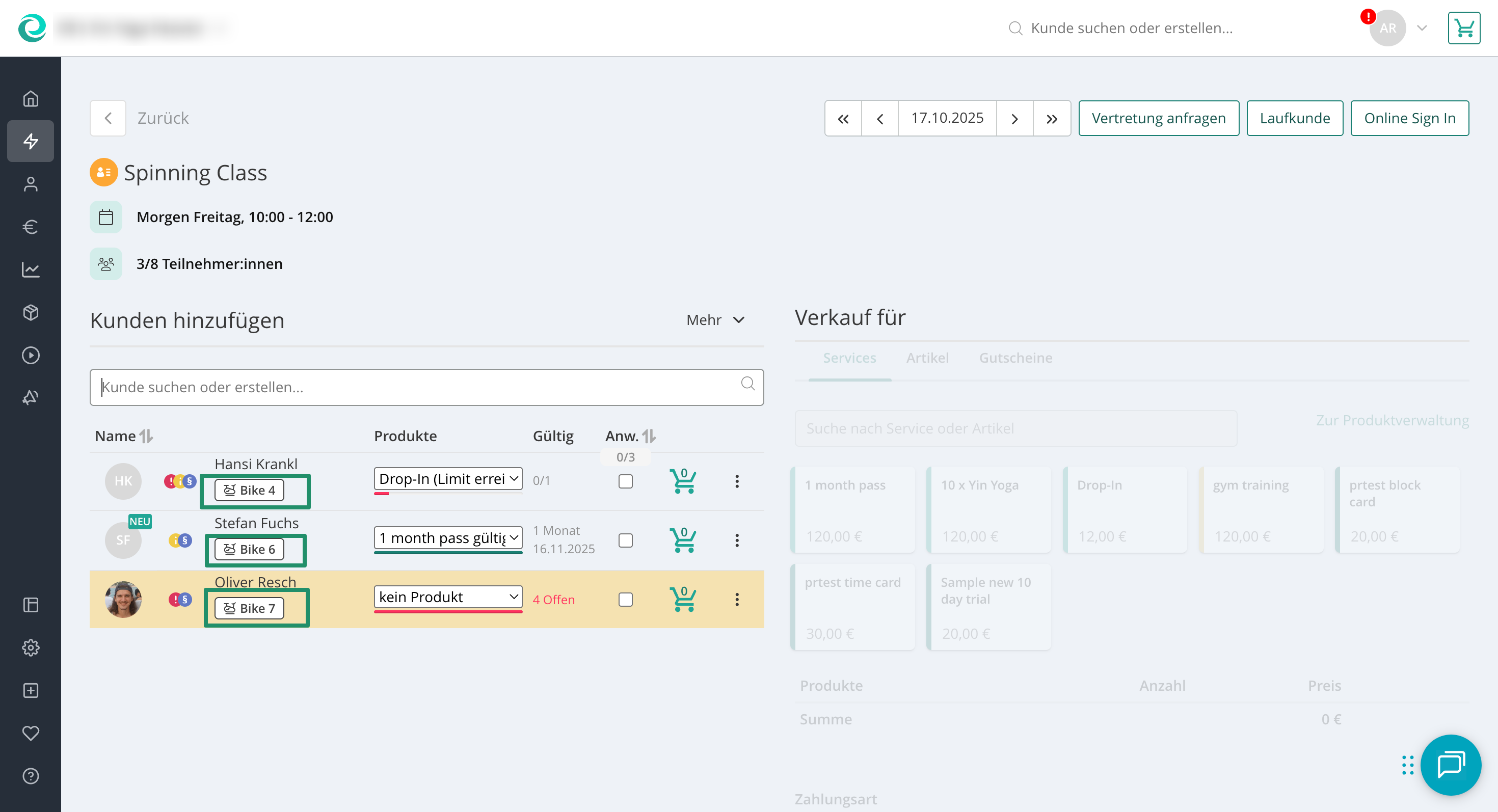Viewport: 1498px width, 812px height.
Task: Open Oliver Resch's kein Produkt dropdown
Action: click(448, 597)
